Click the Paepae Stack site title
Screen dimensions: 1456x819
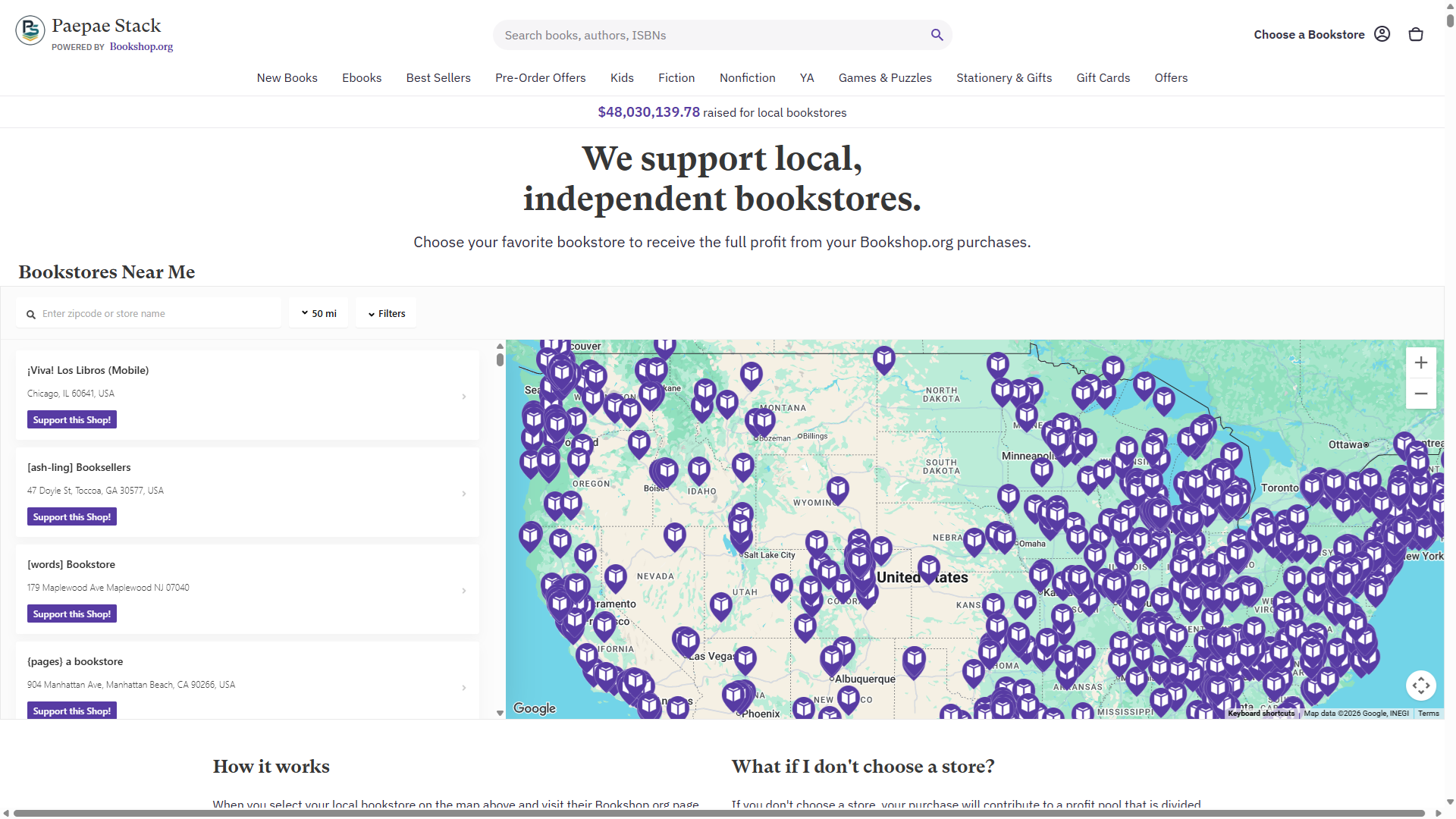106,26
